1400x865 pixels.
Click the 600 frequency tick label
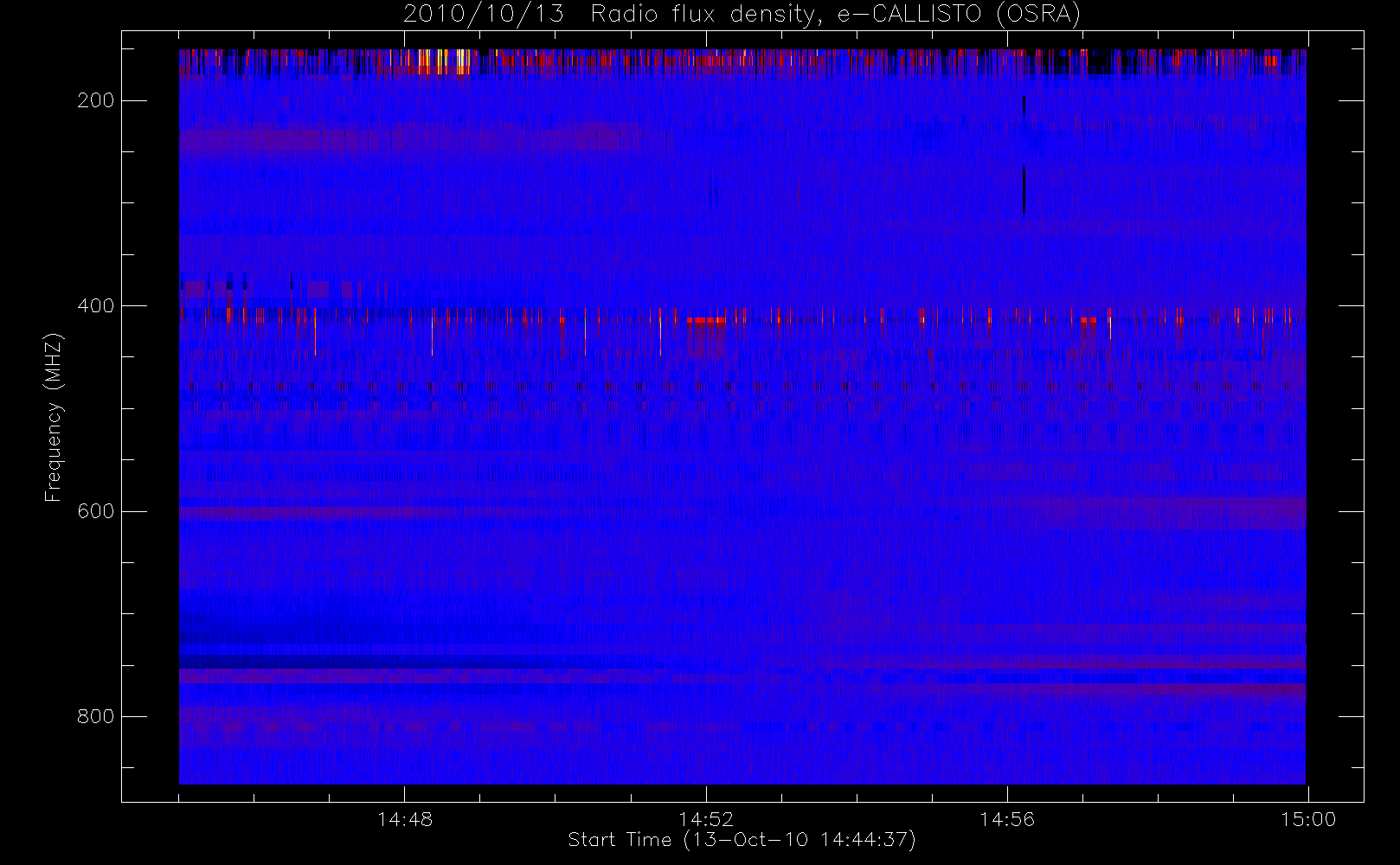tap(95, 511)
